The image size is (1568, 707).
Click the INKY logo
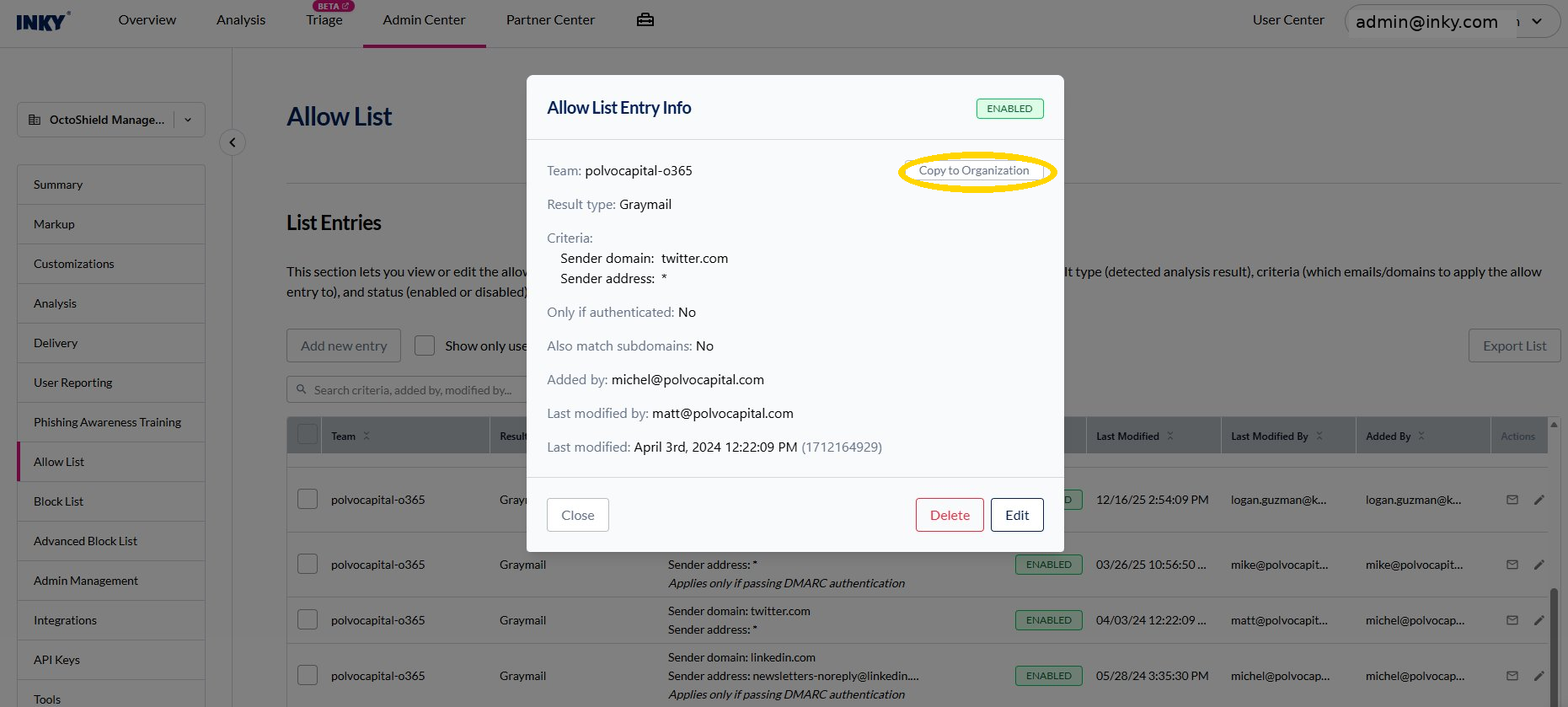[43, 21]
